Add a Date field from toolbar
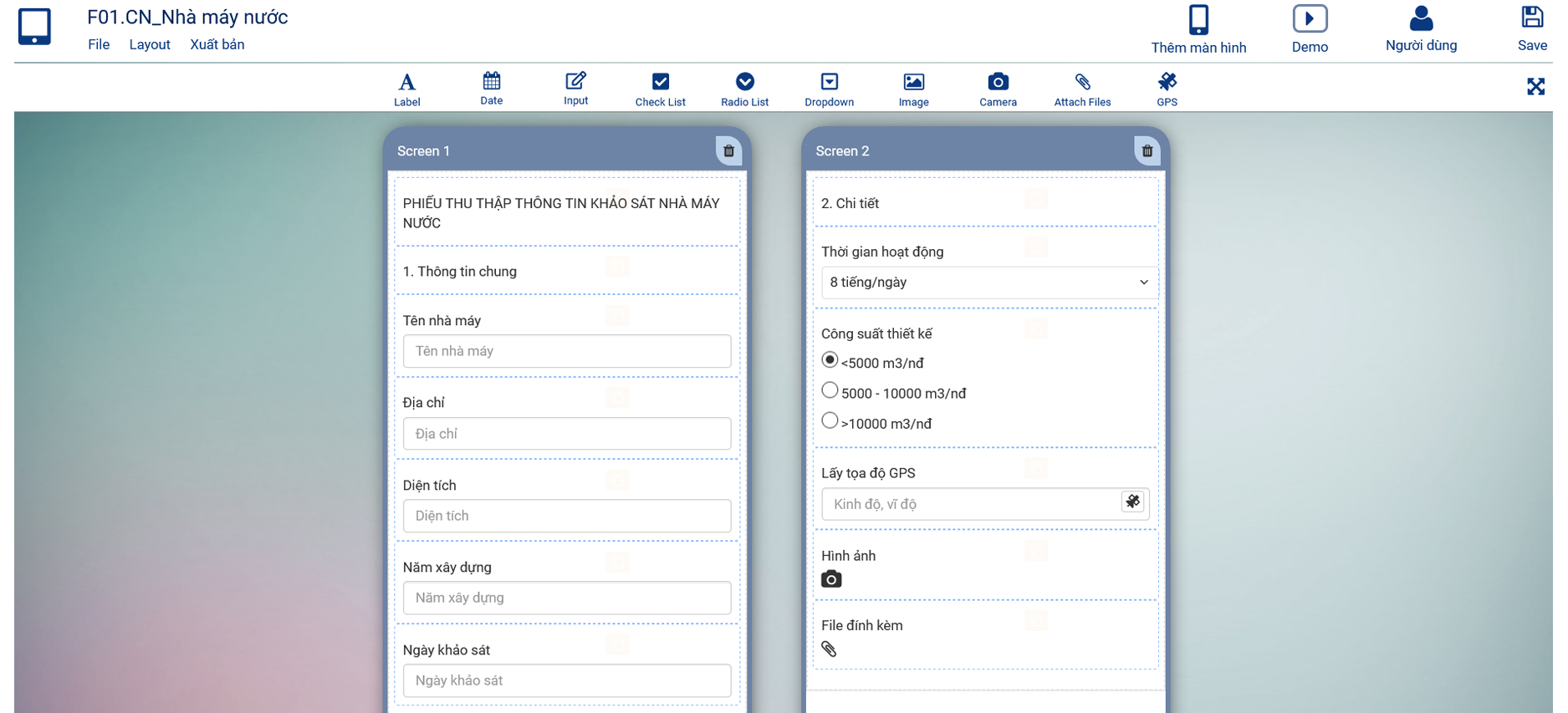The width and height of the screenshot is (1568, 713). click(x=491, y=88)
